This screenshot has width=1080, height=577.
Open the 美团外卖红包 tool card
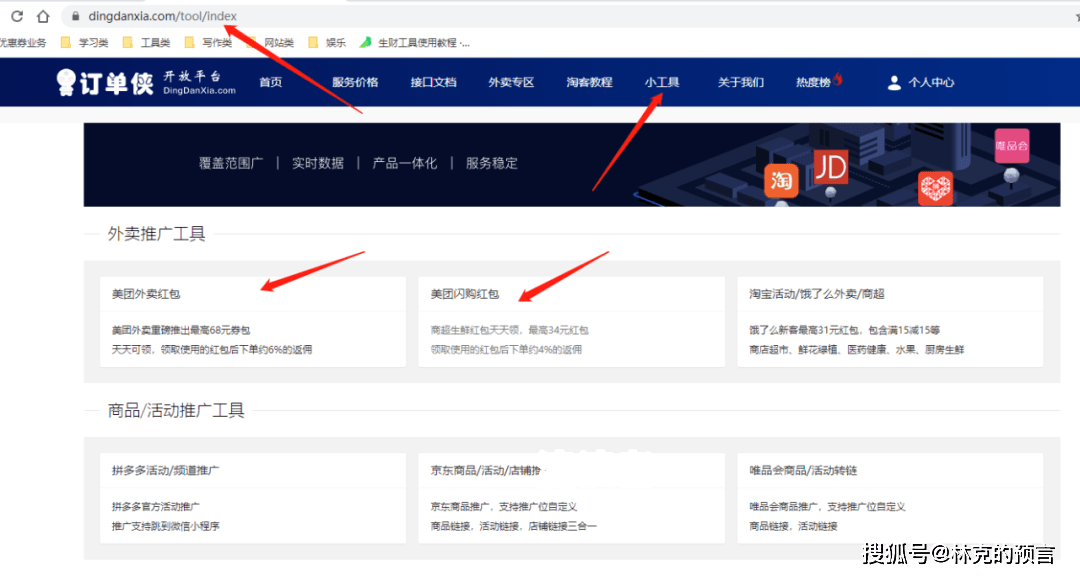point(253,322)
